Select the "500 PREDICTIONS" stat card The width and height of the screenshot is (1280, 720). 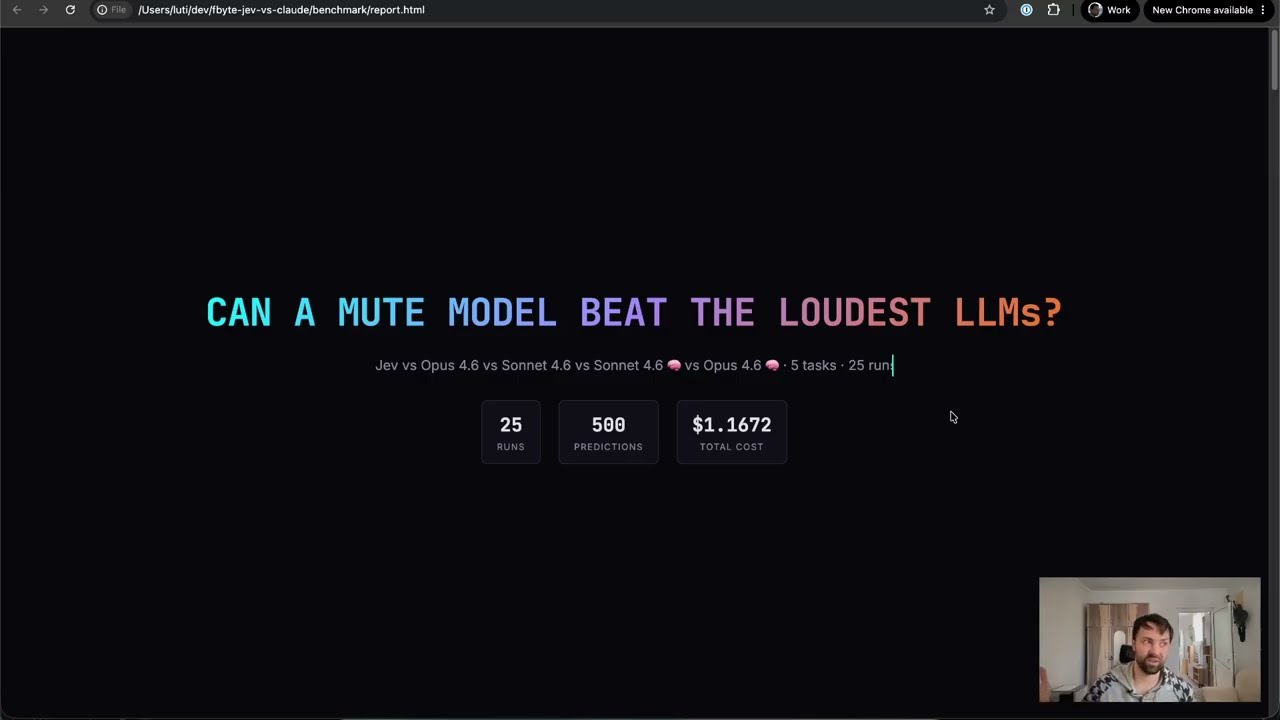click(608, 432)
